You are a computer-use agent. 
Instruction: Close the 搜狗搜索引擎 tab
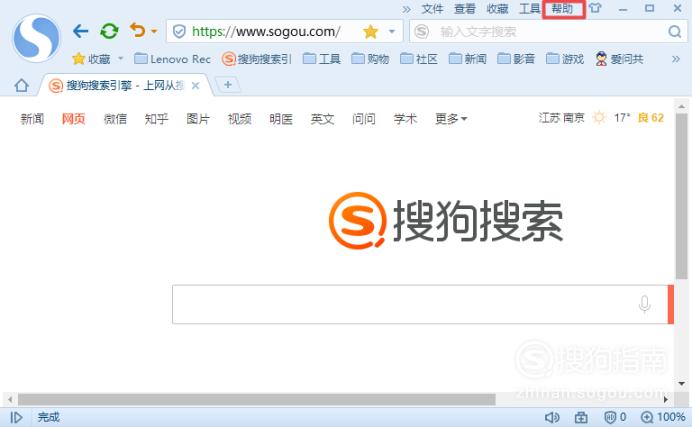pos(196,86)
